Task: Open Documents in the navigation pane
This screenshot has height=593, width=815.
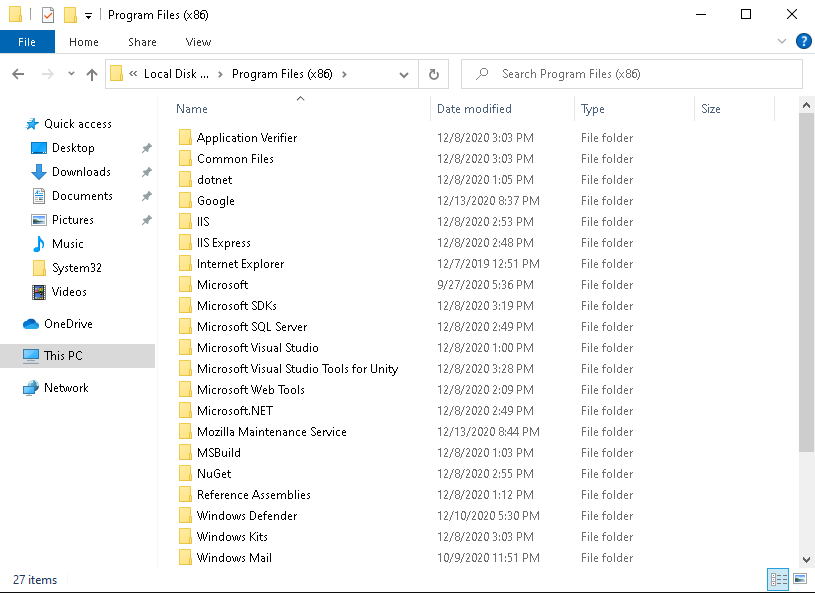Action: [82, 195]
